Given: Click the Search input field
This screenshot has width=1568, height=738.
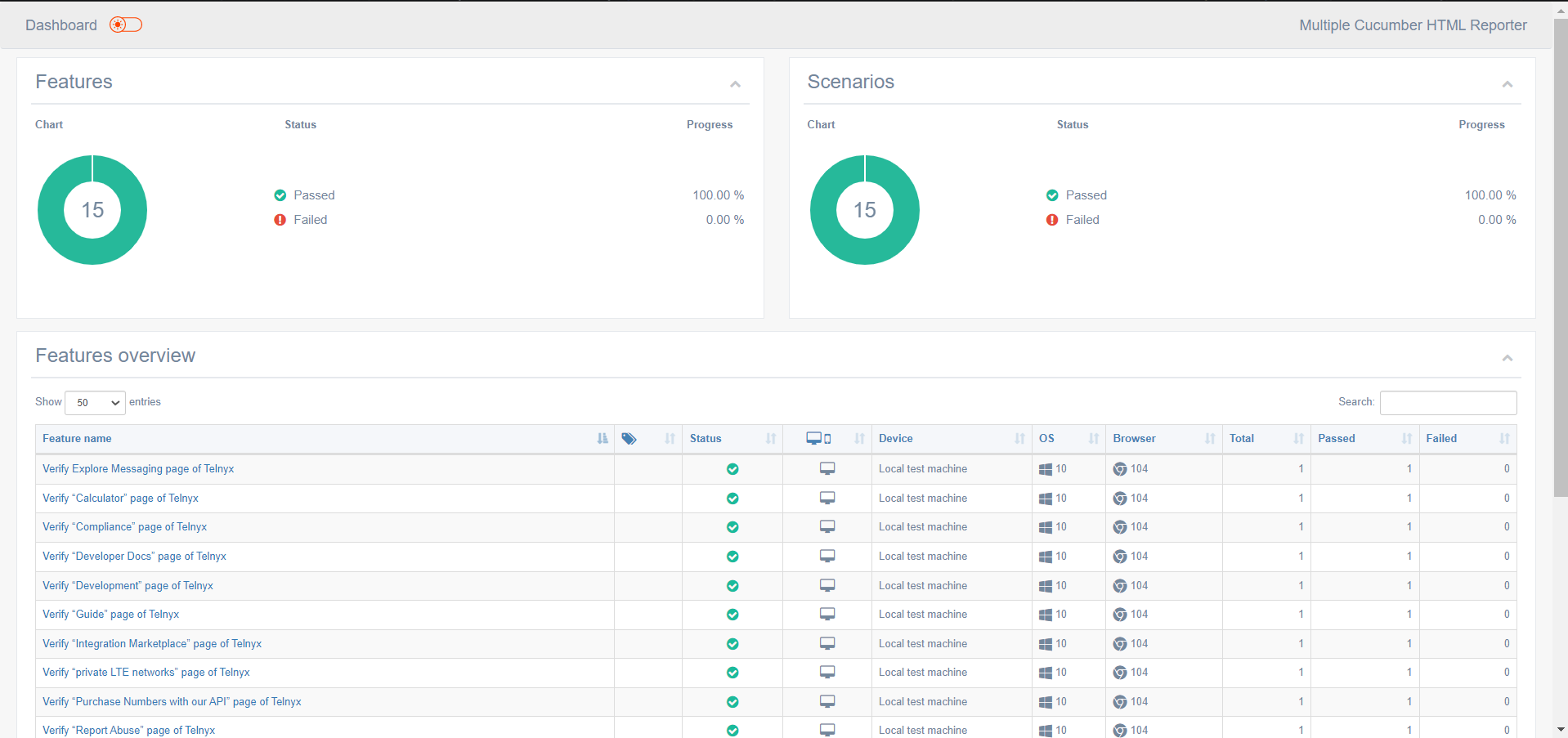Looking at the screenshot, I should (1448, 402).
